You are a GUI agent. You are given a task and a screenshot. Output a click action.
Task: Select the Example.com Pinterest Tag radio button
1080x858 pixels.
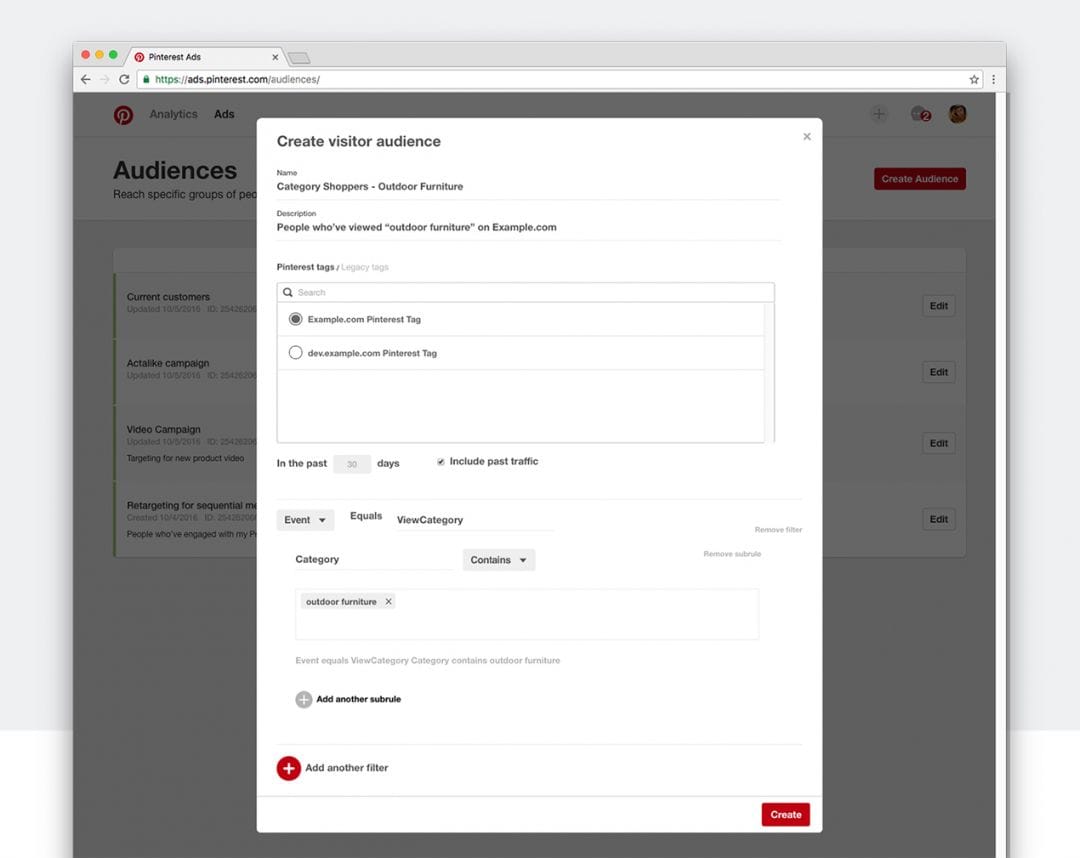(295, 318)
